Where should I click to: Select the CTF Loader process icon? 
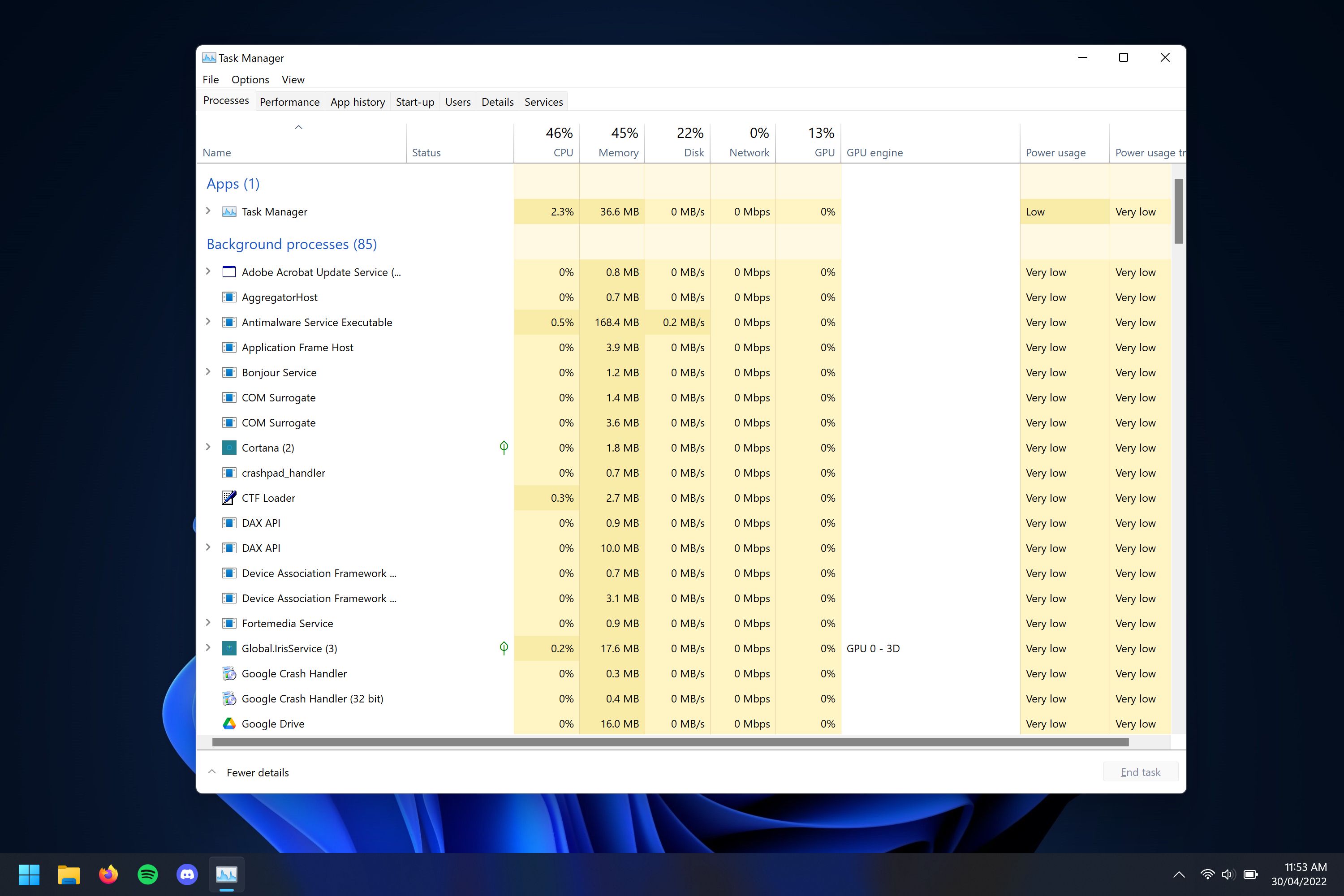click(229, 498)
